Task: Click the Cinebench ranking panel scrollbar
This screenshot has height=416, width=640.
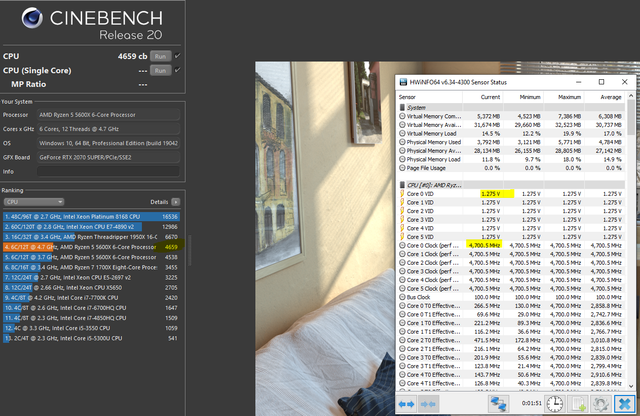Action: pyautogui.click(x=189, y=250)
